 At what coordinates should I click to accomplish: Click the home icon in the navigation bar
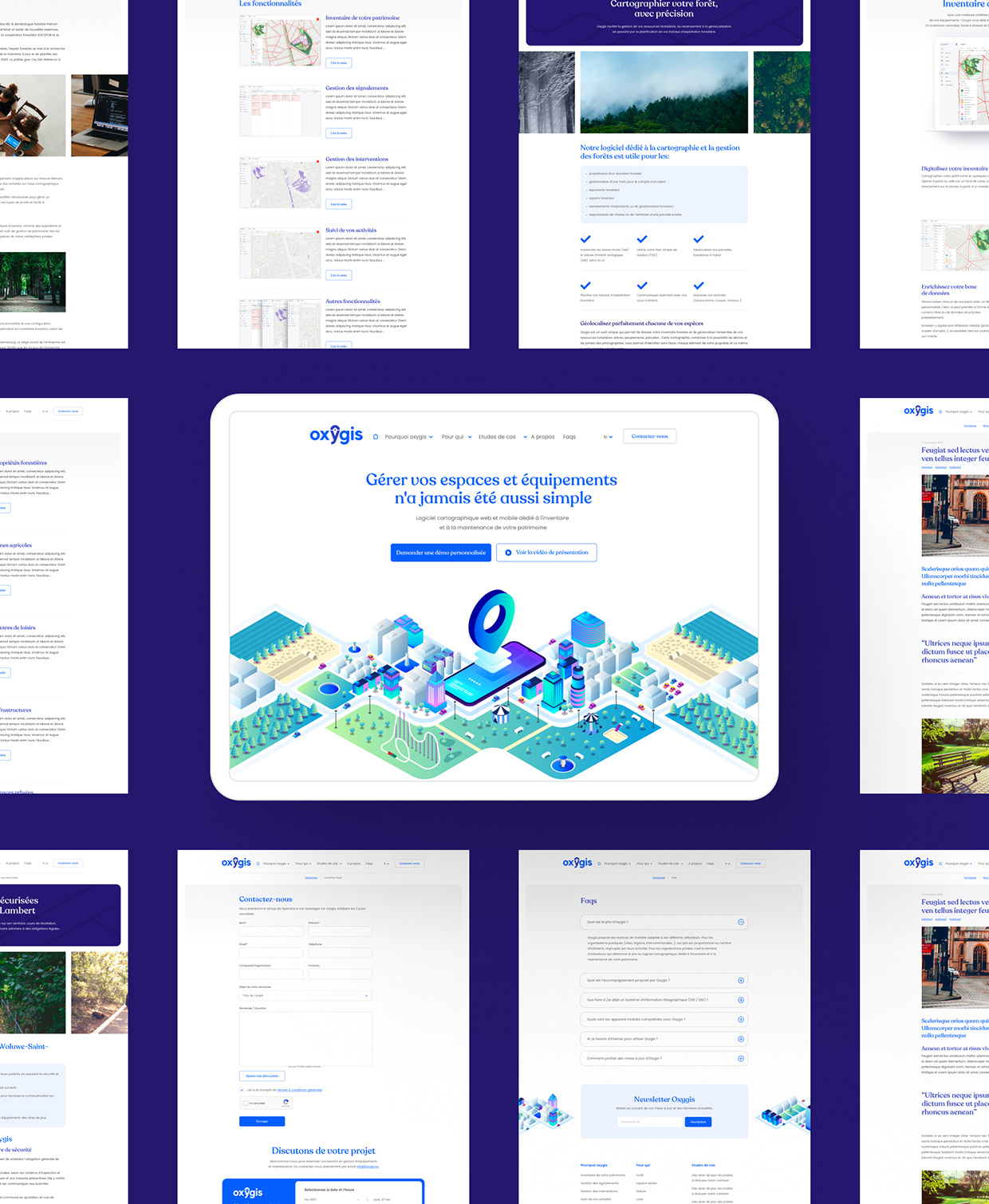[375, 437]
